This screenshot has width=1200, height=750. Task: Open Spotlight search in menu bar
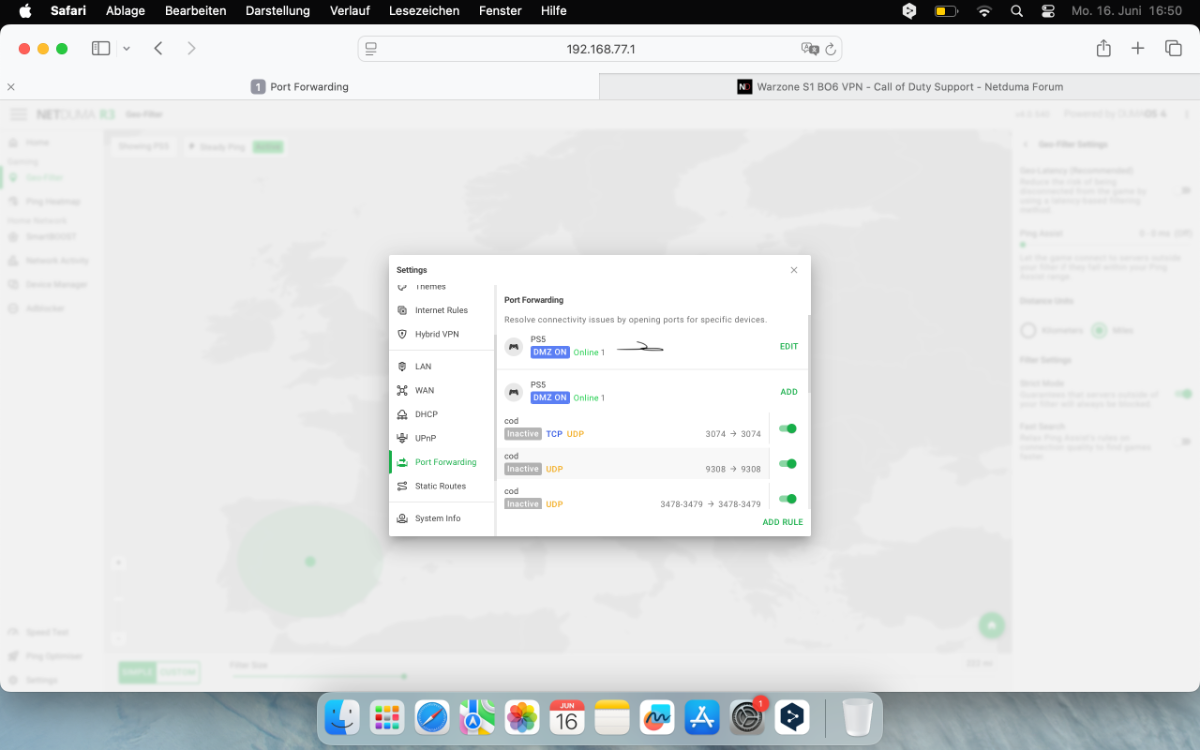tap(1017, 11)
